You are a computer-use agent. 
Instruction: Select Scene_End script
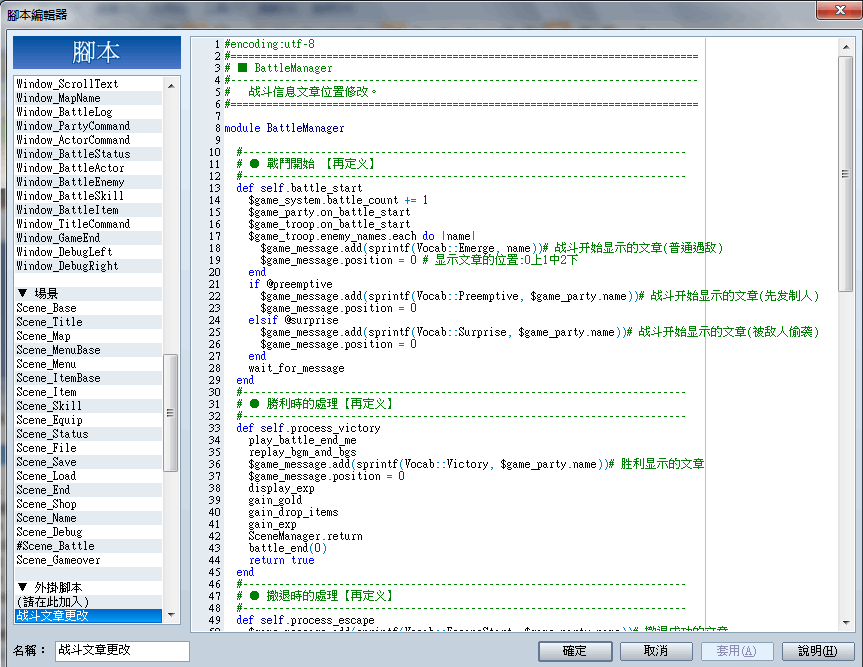coord(88,490)
